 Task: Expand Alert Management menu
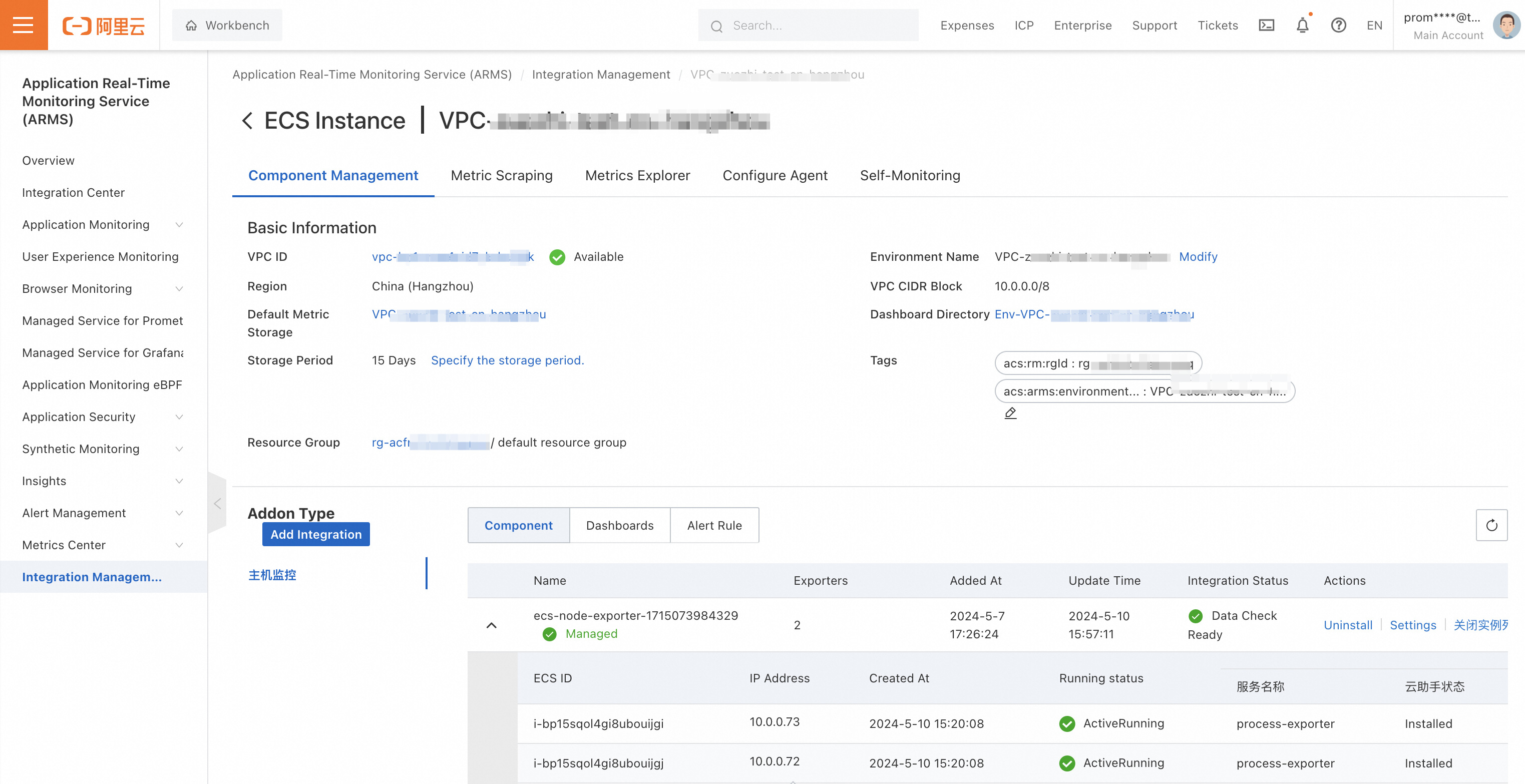(x=179, y=513)
